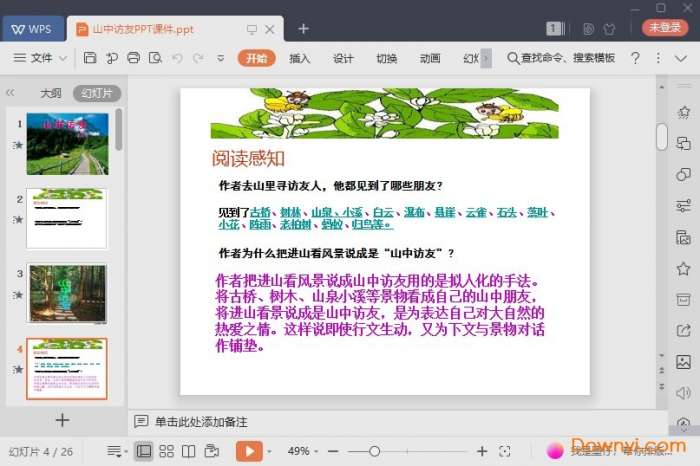Click the 查找命令、搜索模板 search field
This screenshot has width=700, height=466.
pos(562,58)
